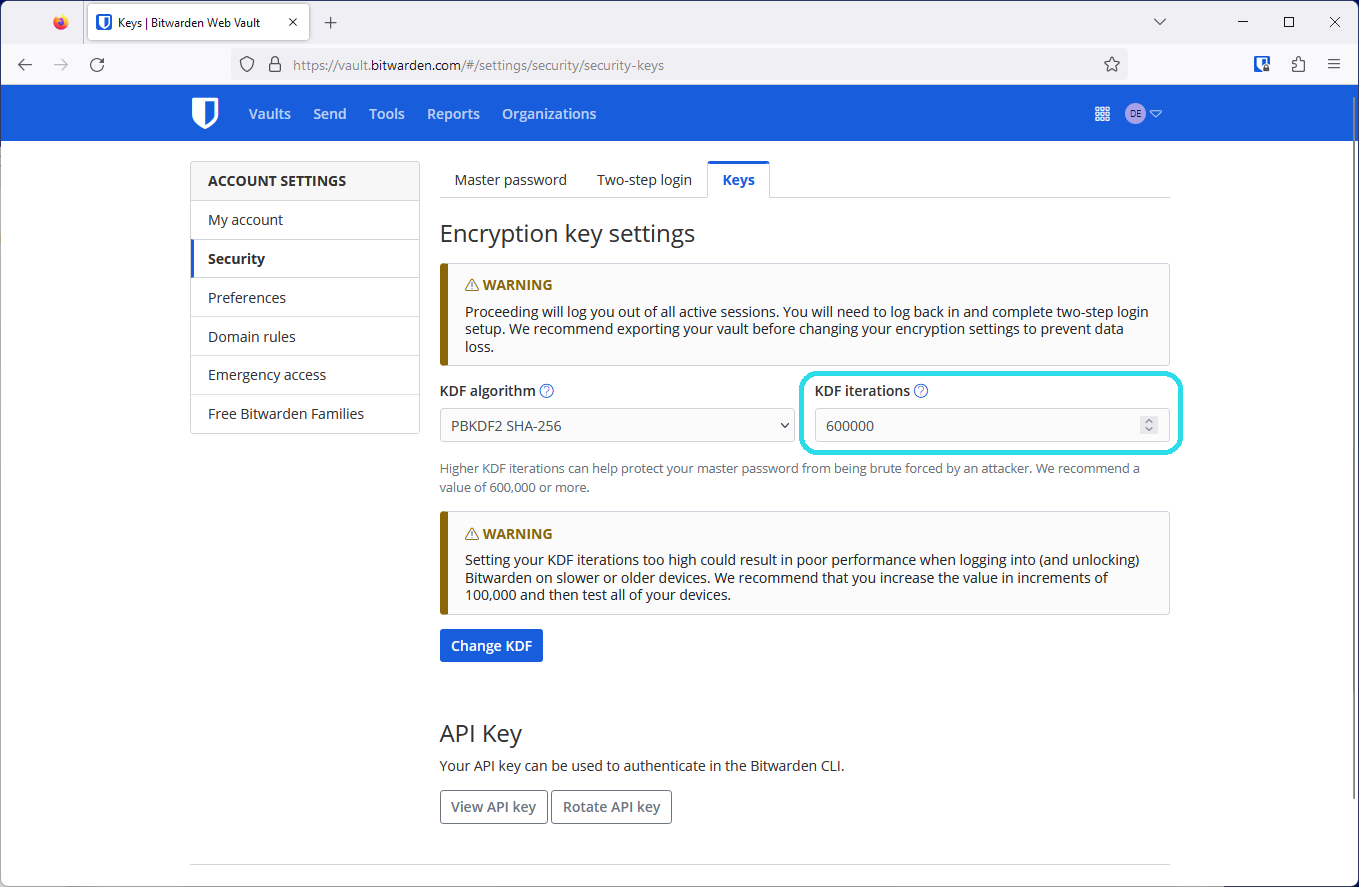Screen dimensions: 1359x887
Task: Open the account profile dropdown
Action: point(1143,113)
